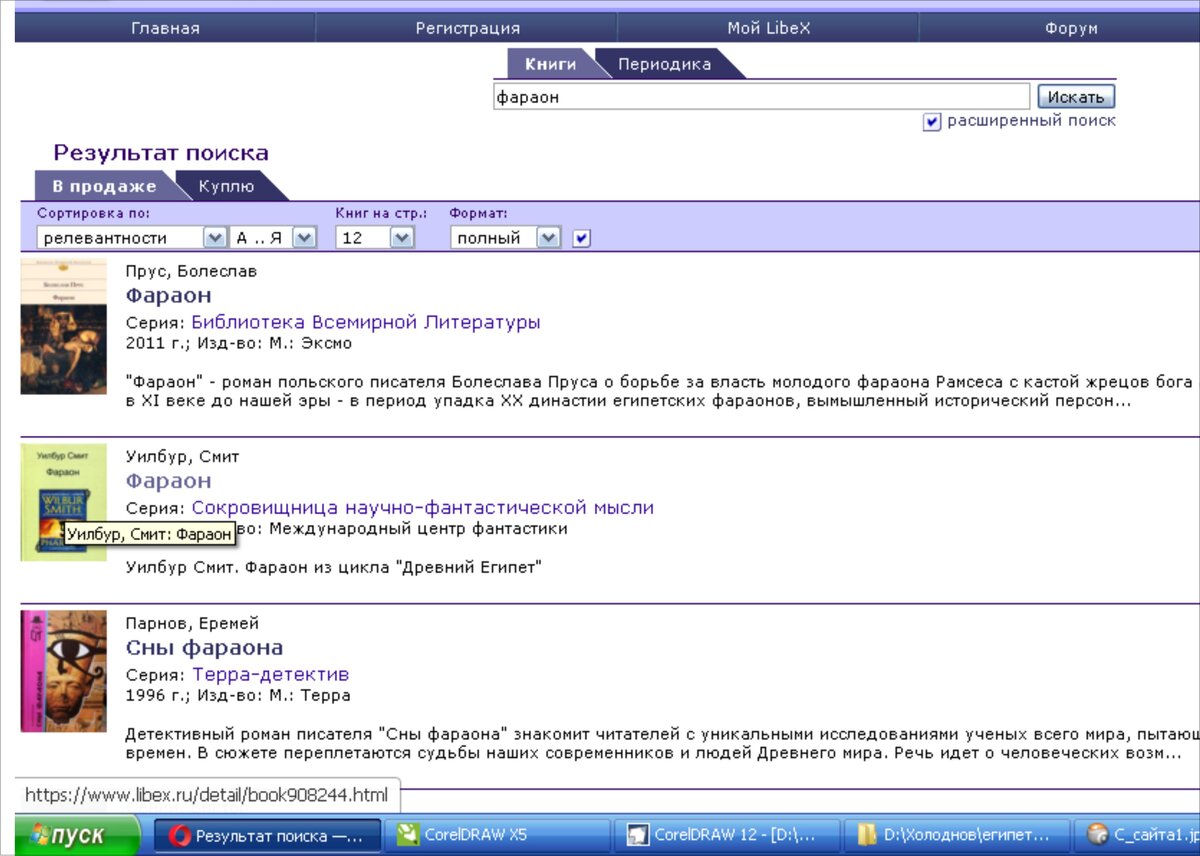Image resolution: width=1200 pixels, height=856 pixels.
Task: Click the search field containing фараон
Action: point(760,97)
